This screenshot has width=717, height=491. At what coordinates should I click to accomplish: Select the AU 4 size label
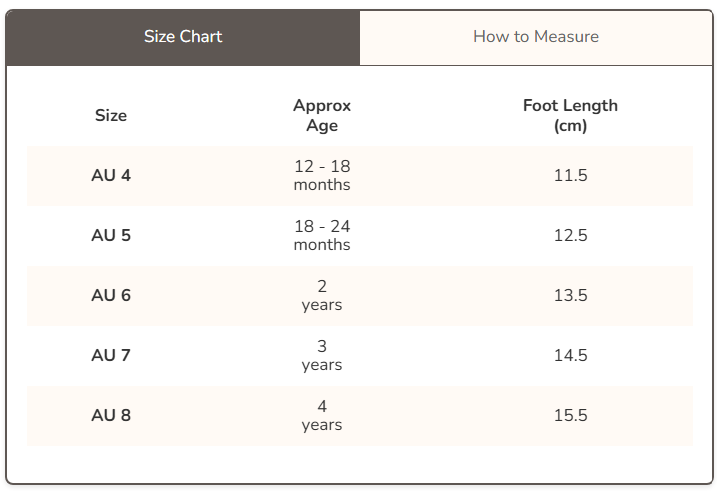[x=111, y=176]
